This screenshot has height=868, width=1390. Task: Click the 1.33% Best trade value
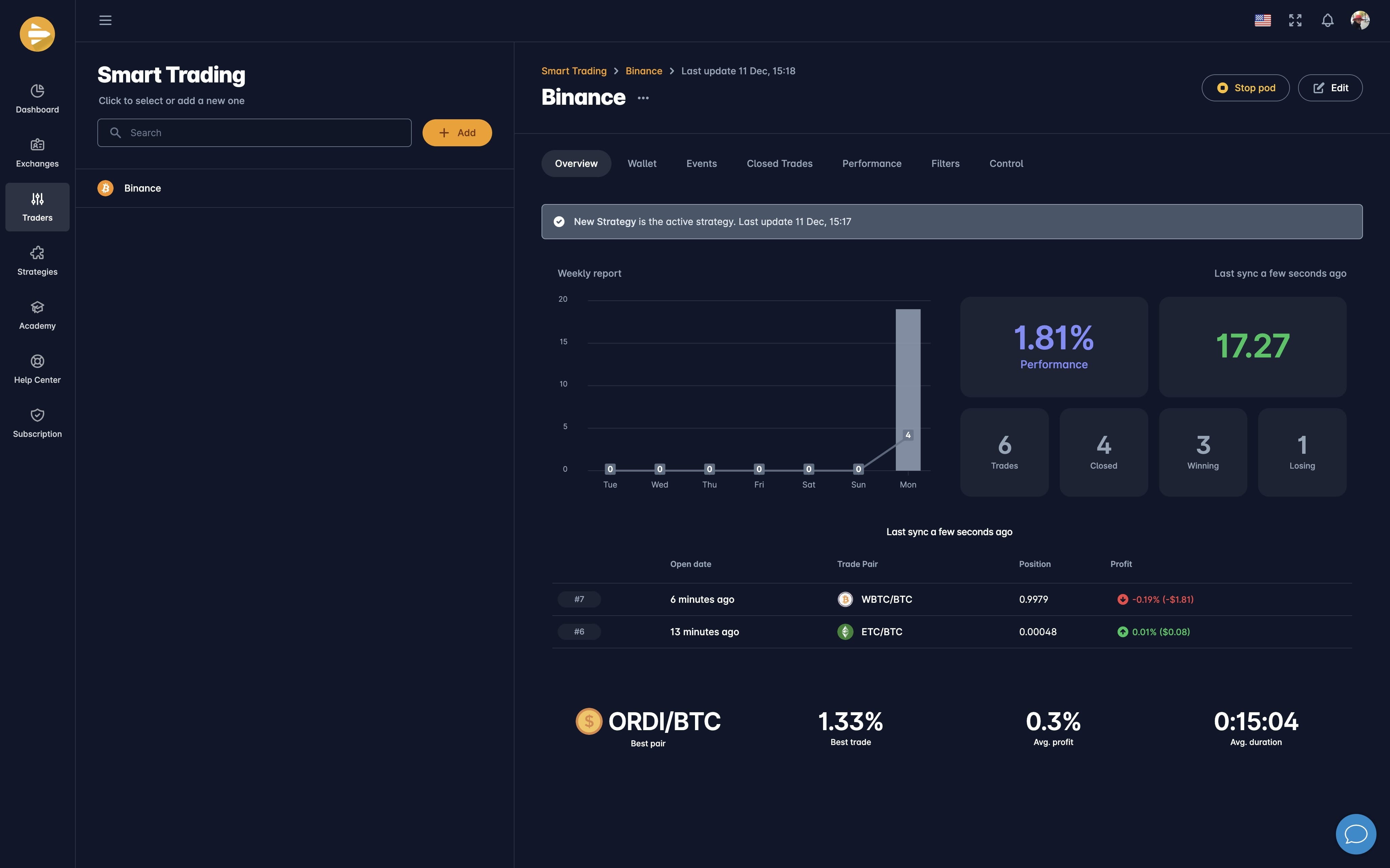850,722
